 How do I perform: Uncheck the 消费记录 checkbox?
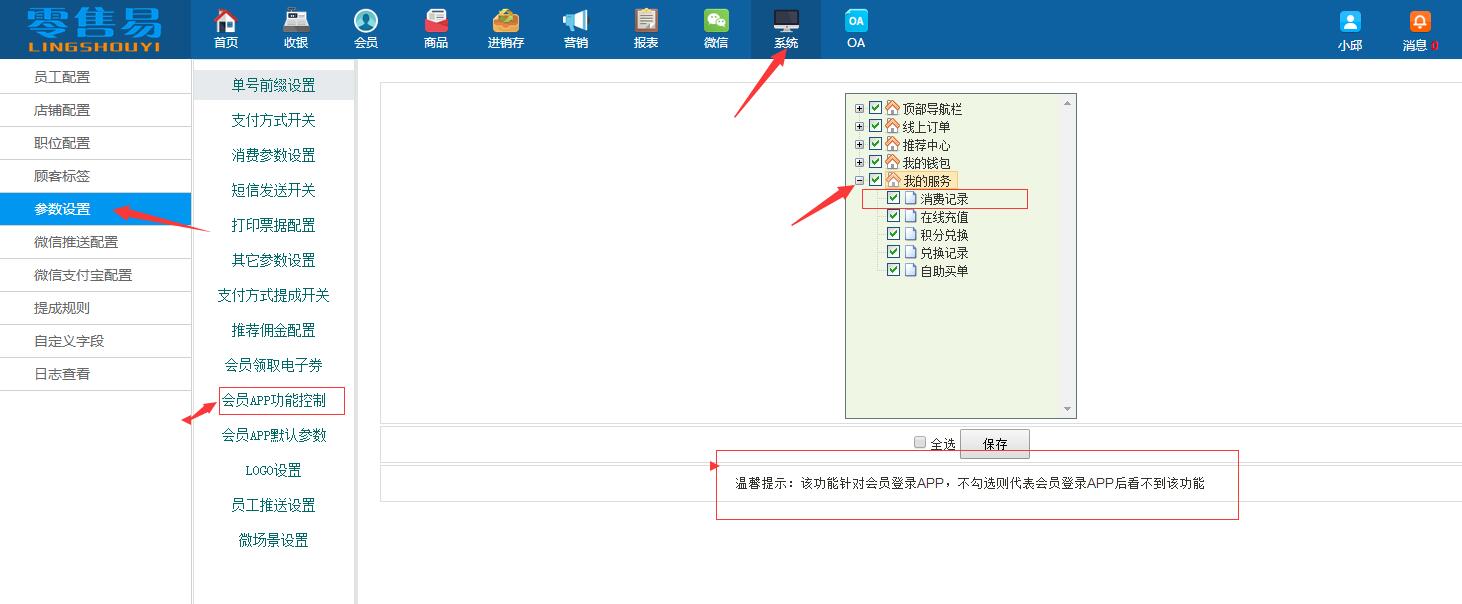[893, 198]
